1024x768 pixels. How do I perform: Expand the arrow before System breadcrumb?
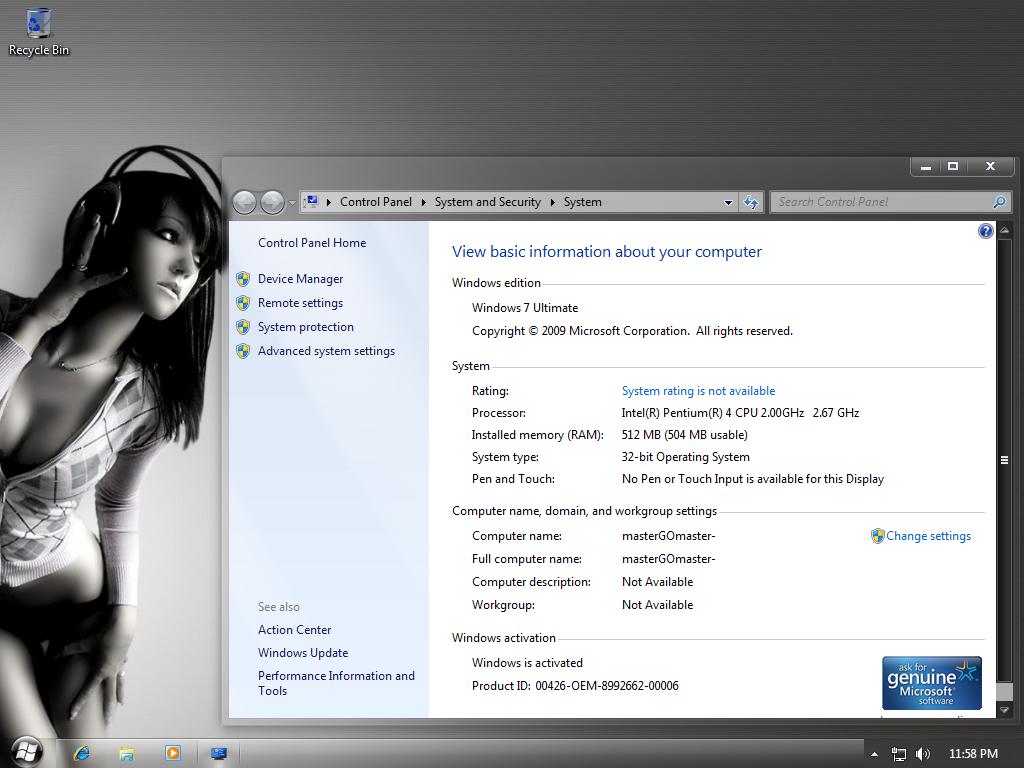point(552,202)
